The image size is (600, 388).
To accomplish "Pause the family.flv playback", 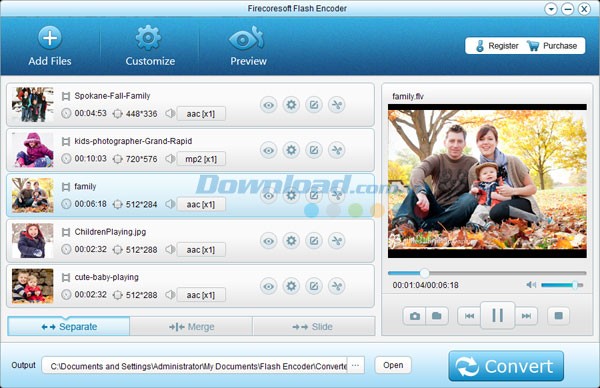I will 497,316.
